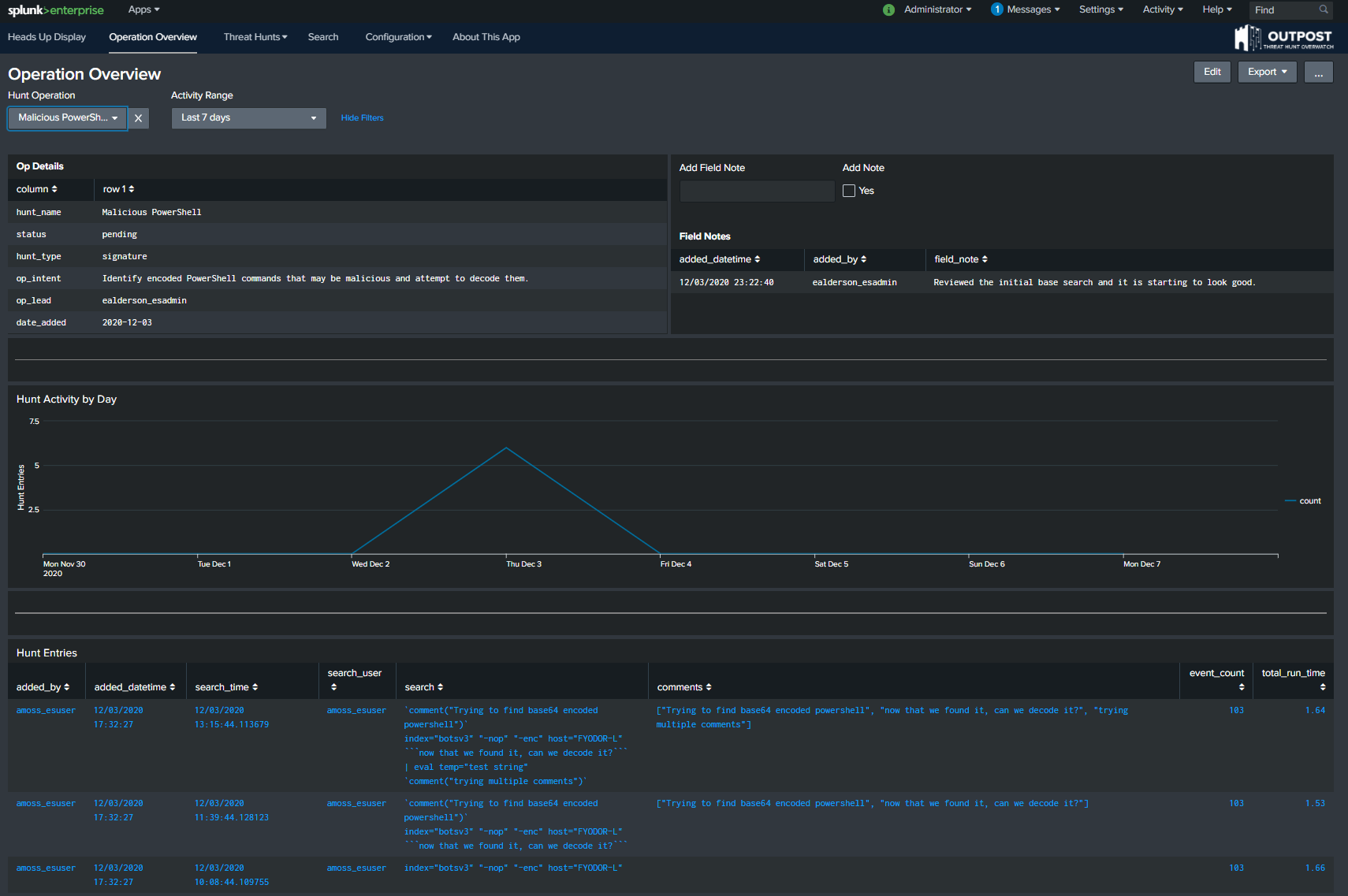1348x896 pixels.
Task: Open the Configuration menu
Action: click(398, 37)
